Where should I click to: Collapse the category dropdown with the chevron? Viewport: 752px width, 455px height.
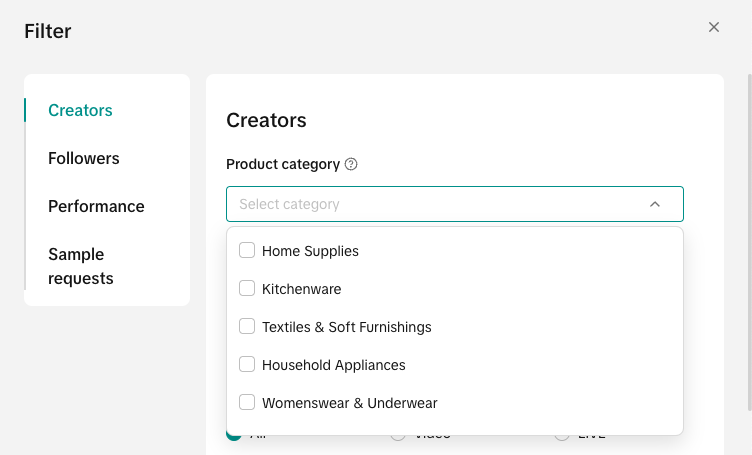pyautogui.click(x=655, y=204)
